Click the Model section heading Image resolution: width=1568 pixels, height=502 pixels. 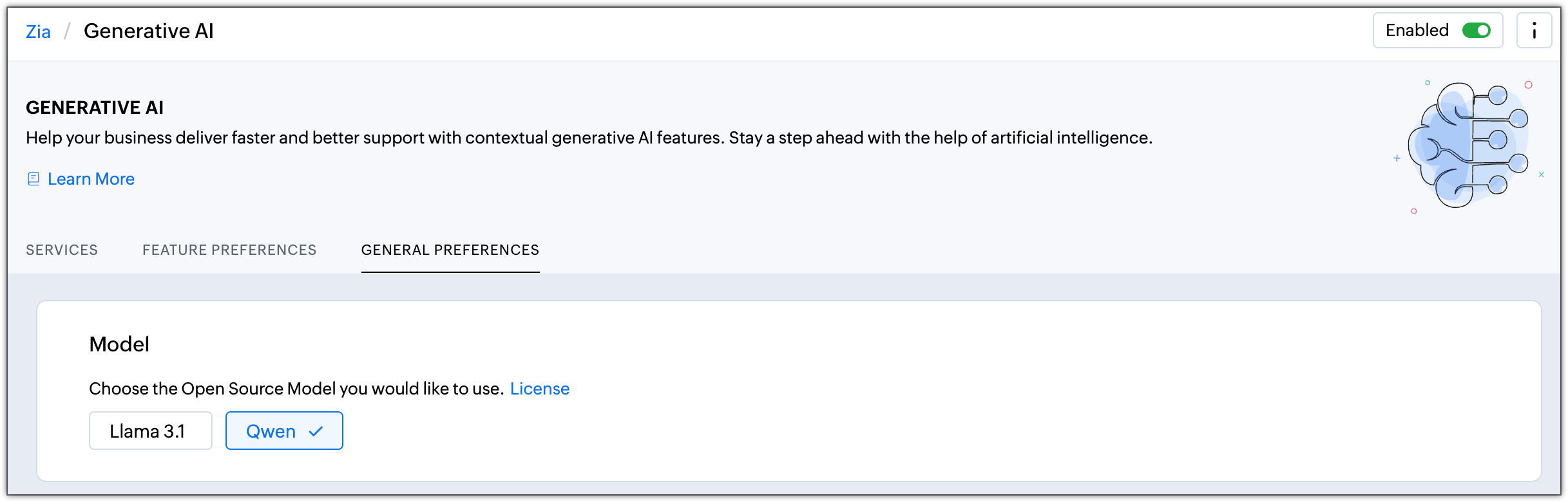click(119, 344)
